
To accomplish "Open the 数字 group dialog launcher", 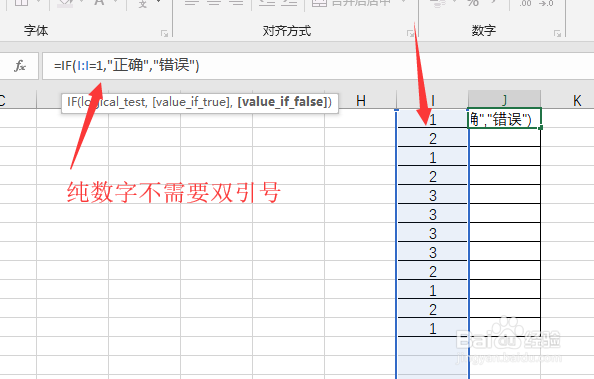I will tap(557, 34).
